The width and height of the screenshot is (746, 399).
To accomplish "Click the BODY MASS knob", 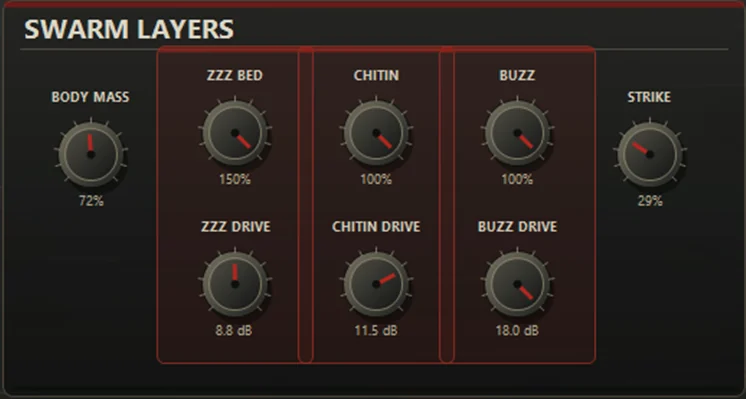I will pos(91,155).
